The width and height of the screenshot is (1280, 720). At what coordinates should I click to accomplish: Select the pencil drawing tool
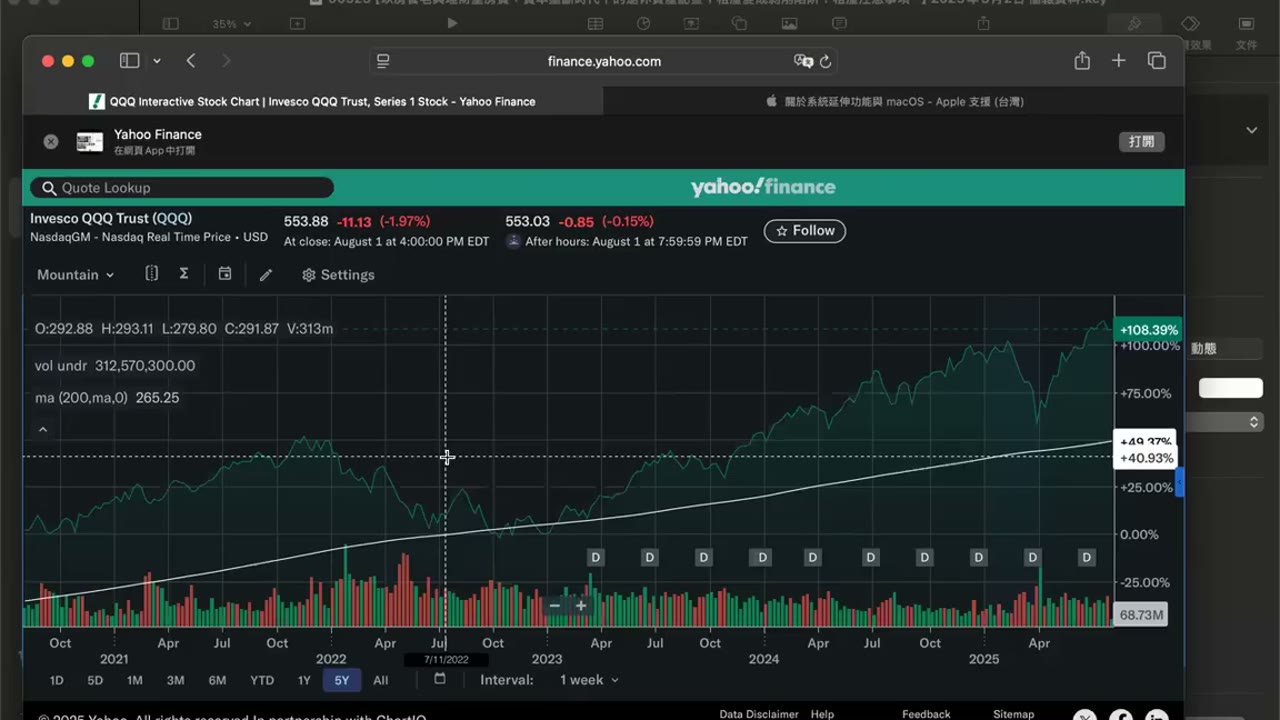pos(266,275)
